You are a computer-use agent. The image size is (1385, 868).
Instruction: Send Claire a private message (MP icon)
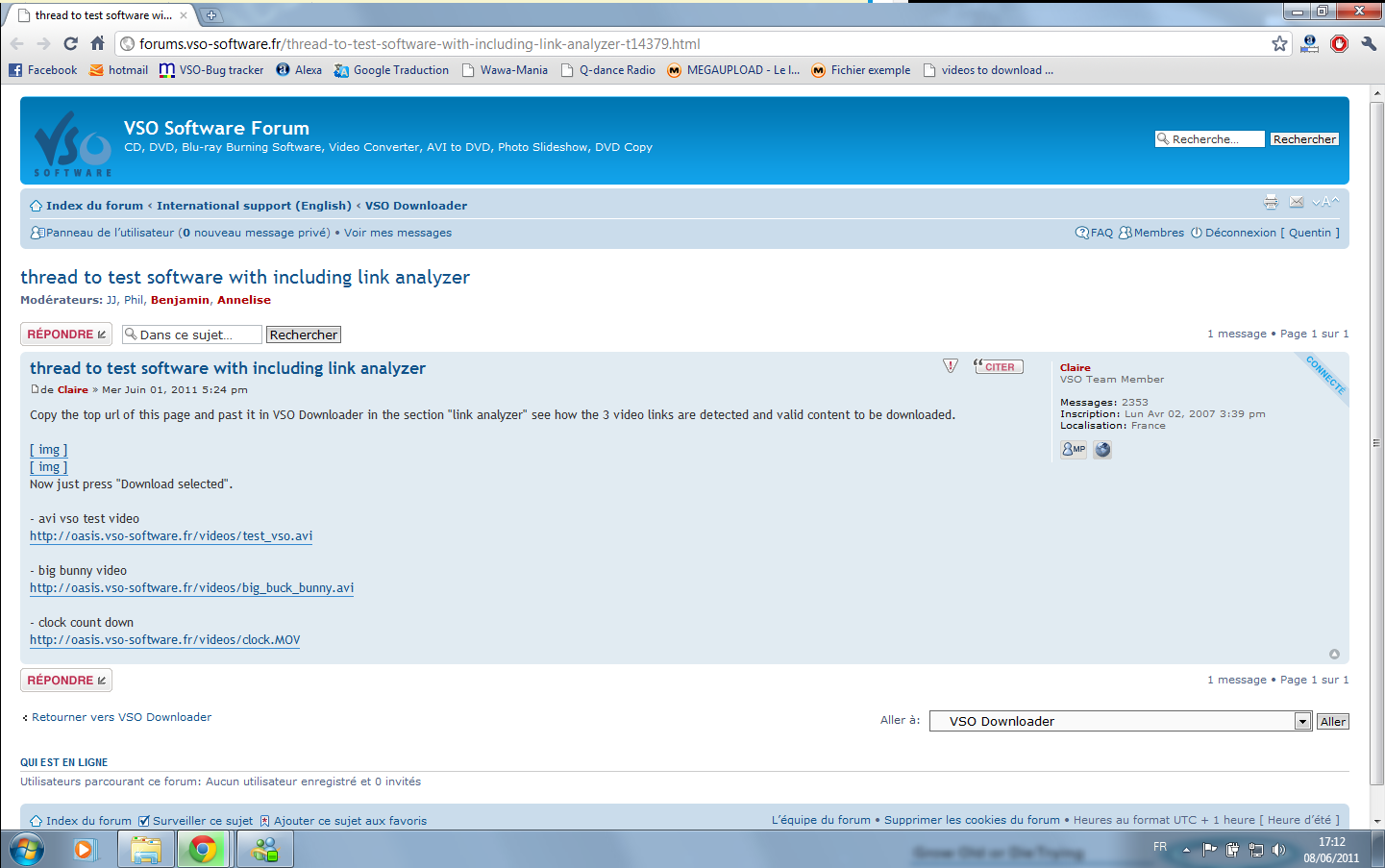click(x=1074, y=449)
